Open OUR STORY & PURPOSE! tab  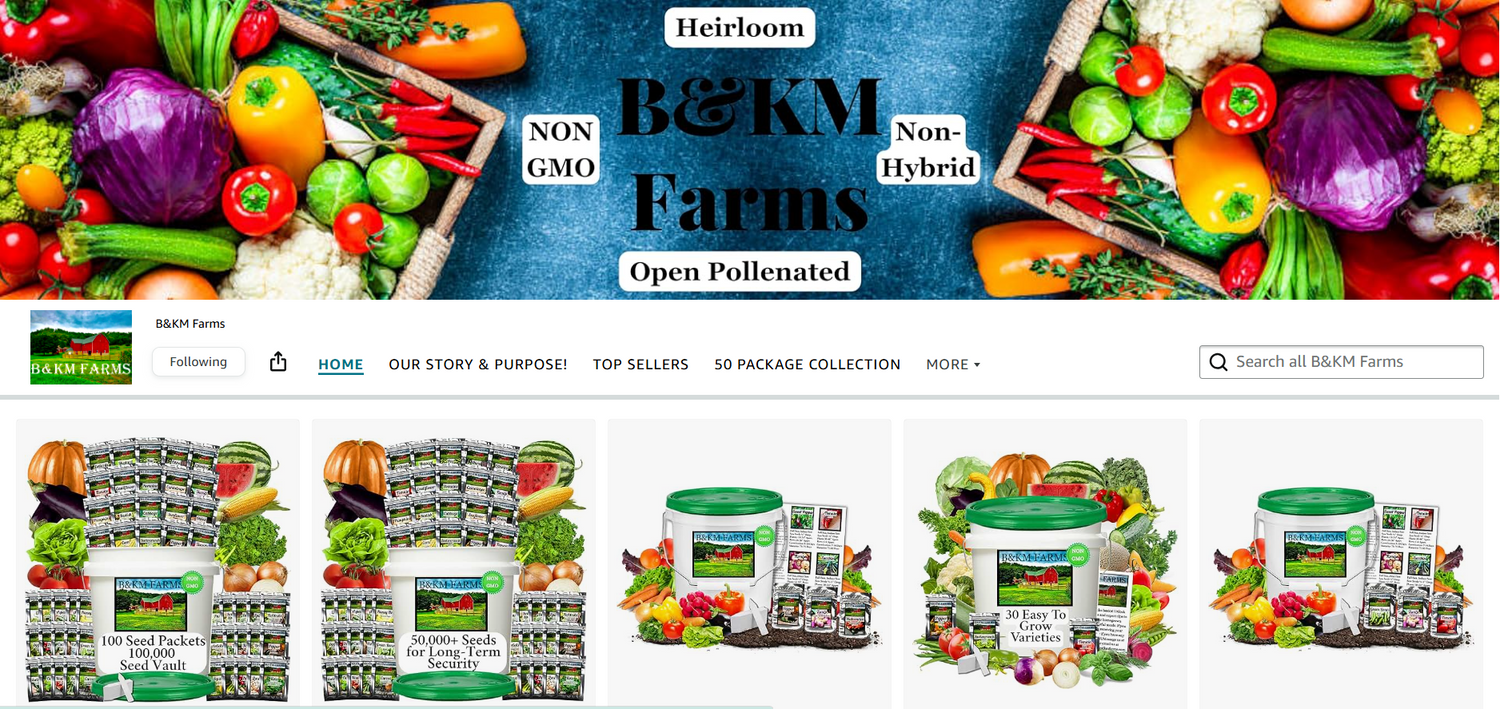click(x=478, y=364)
